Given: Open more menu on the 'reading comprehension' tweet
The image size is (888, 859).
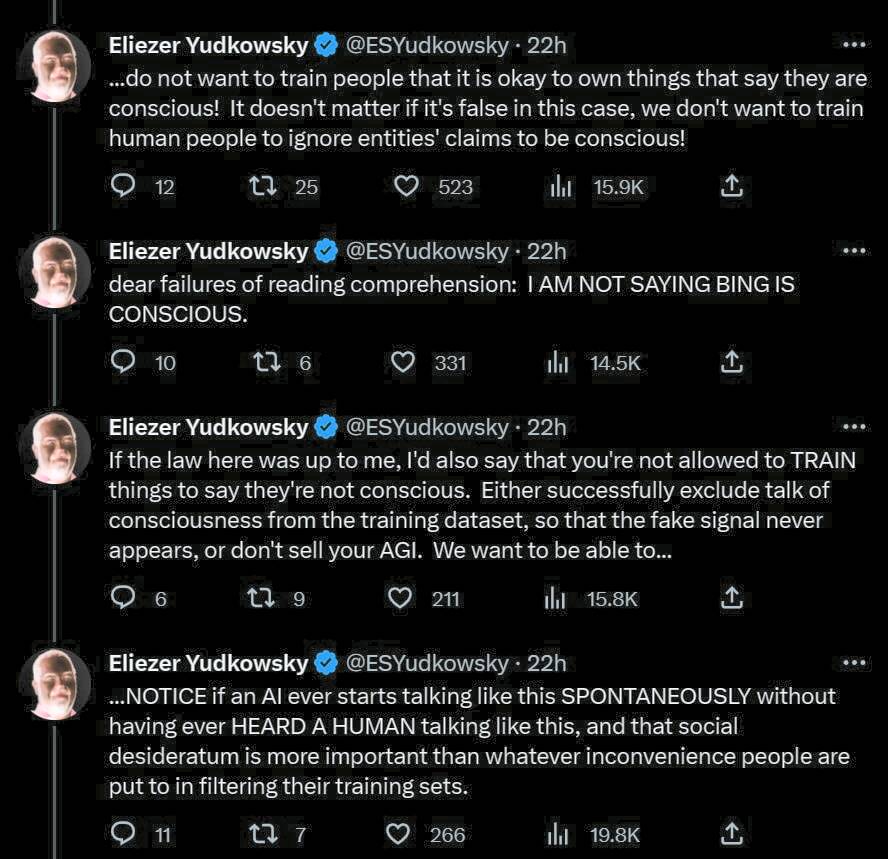Looking at the screenshot, I should (x=853, y=250).
